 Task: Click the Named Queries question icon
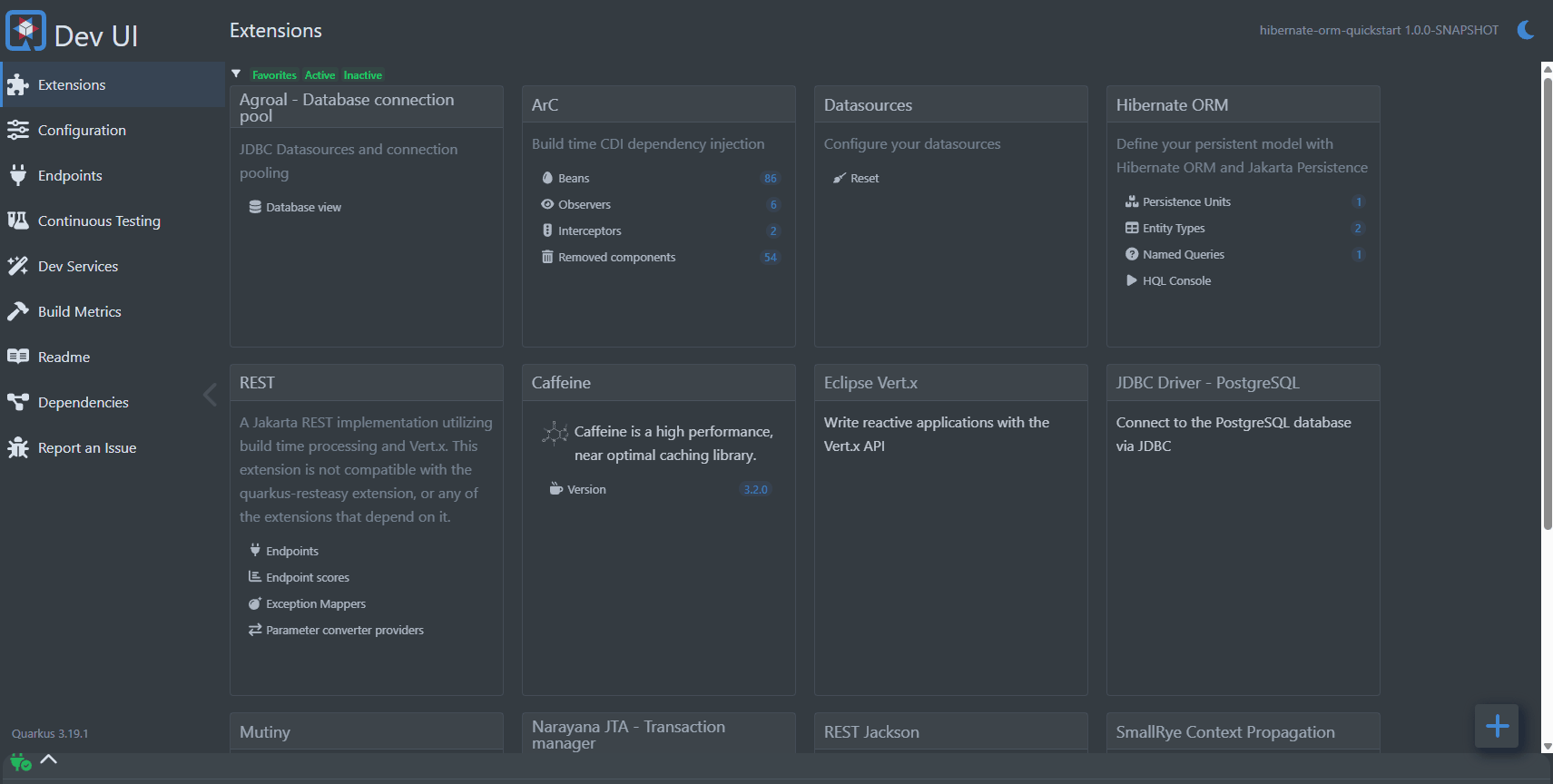[x=1132, y=254]
